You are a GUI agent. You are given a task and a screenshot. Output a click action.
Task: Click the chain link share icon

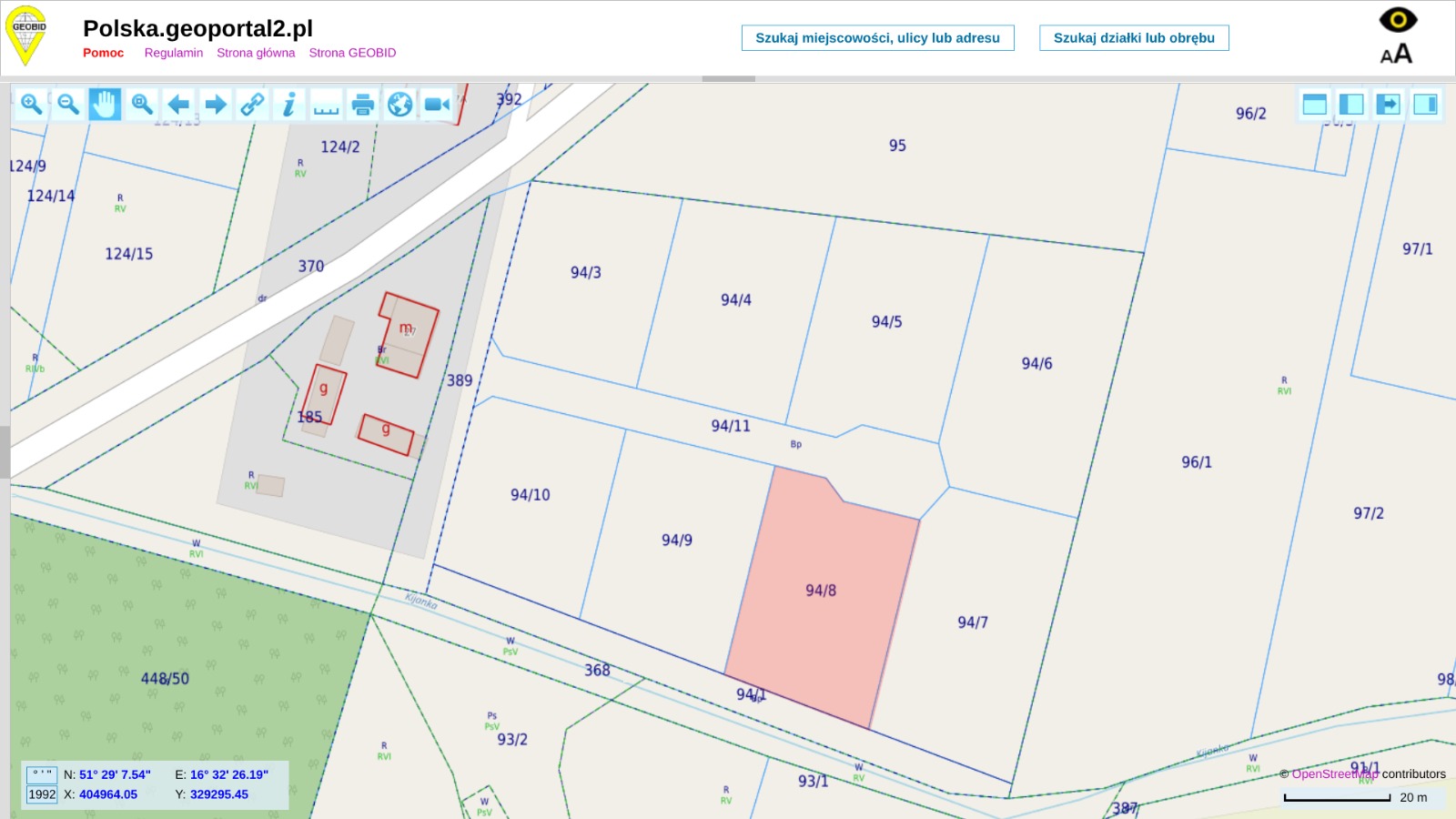coord(252,105)
